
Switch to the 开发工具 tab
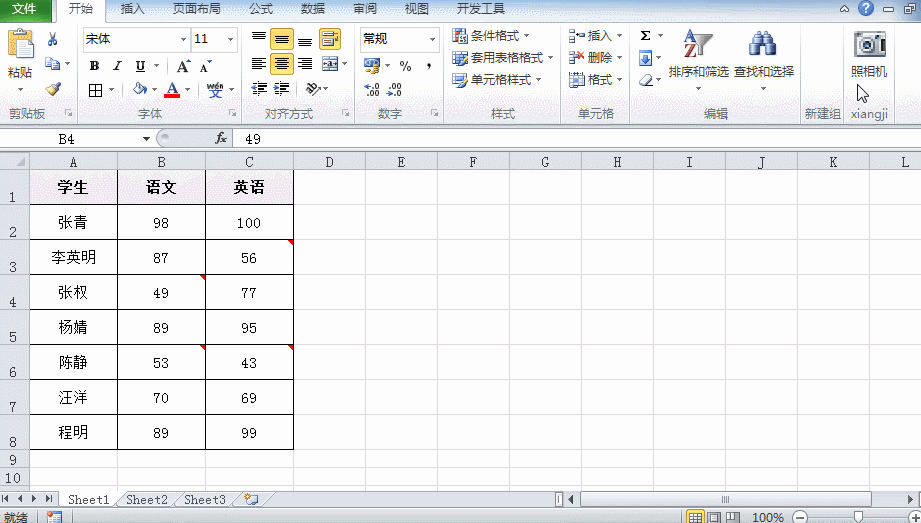pyautogui.click(x=481, y=8)
